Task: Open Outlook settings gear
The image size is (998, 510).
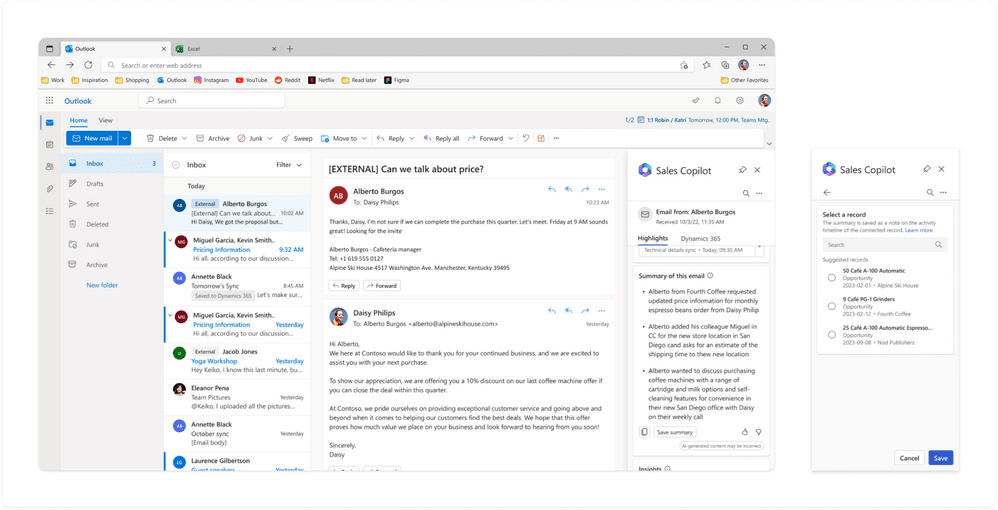Action: [x=740, y=101]
